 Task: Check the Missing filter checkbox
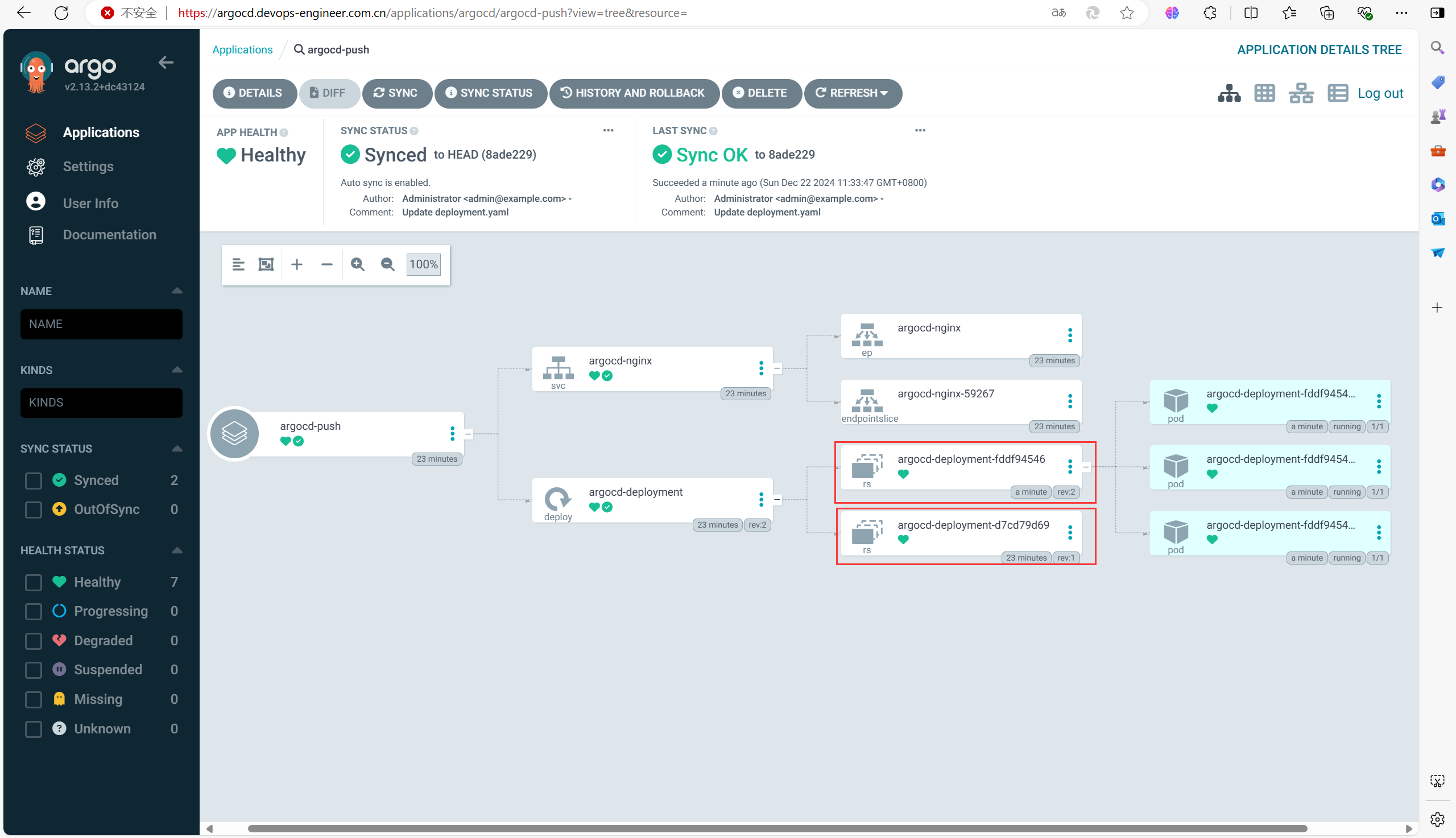point(34,700)
